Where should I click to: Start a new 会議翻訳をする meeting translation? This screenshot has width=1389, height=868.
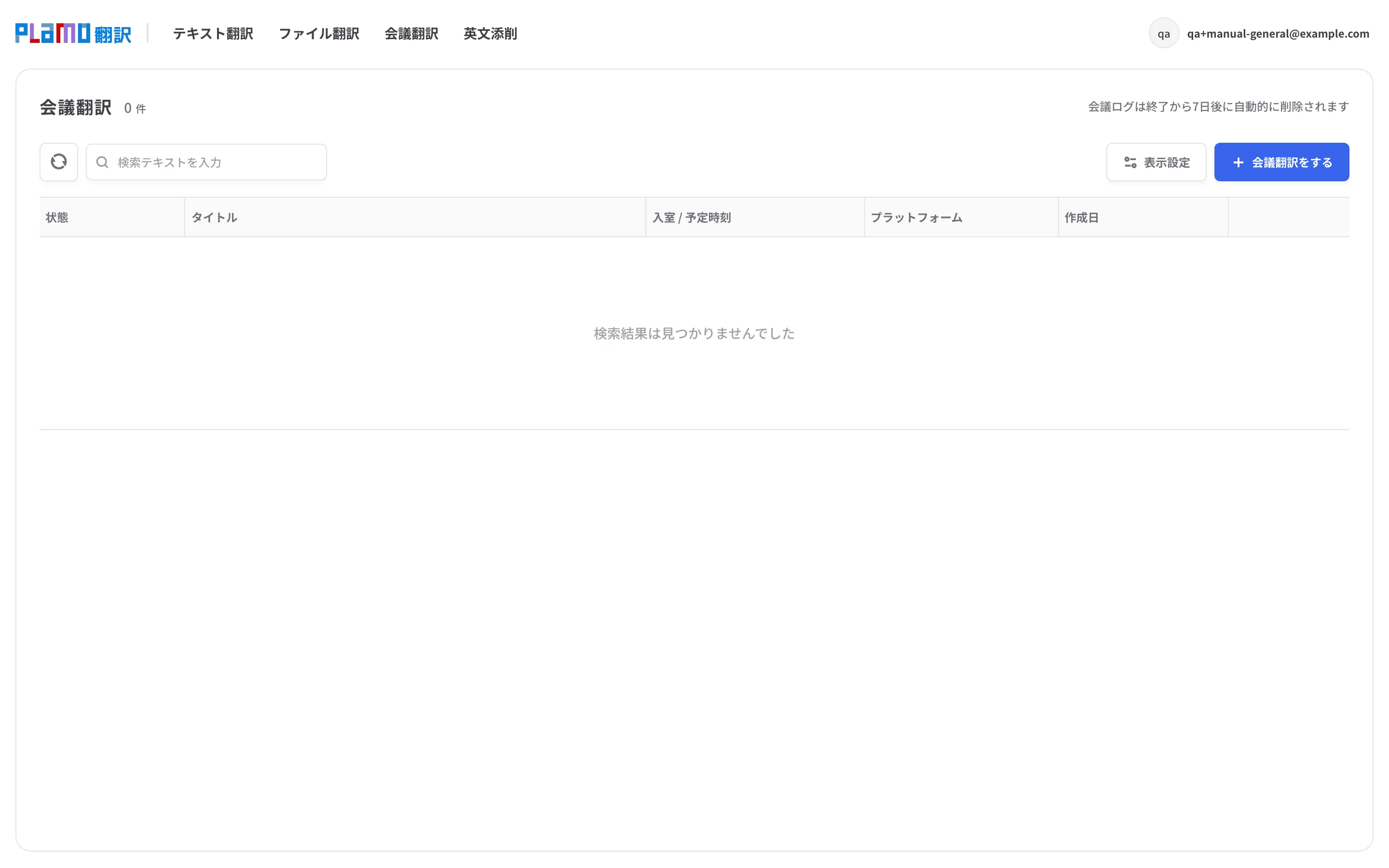pyautogui.click(x=1281, y=162)
